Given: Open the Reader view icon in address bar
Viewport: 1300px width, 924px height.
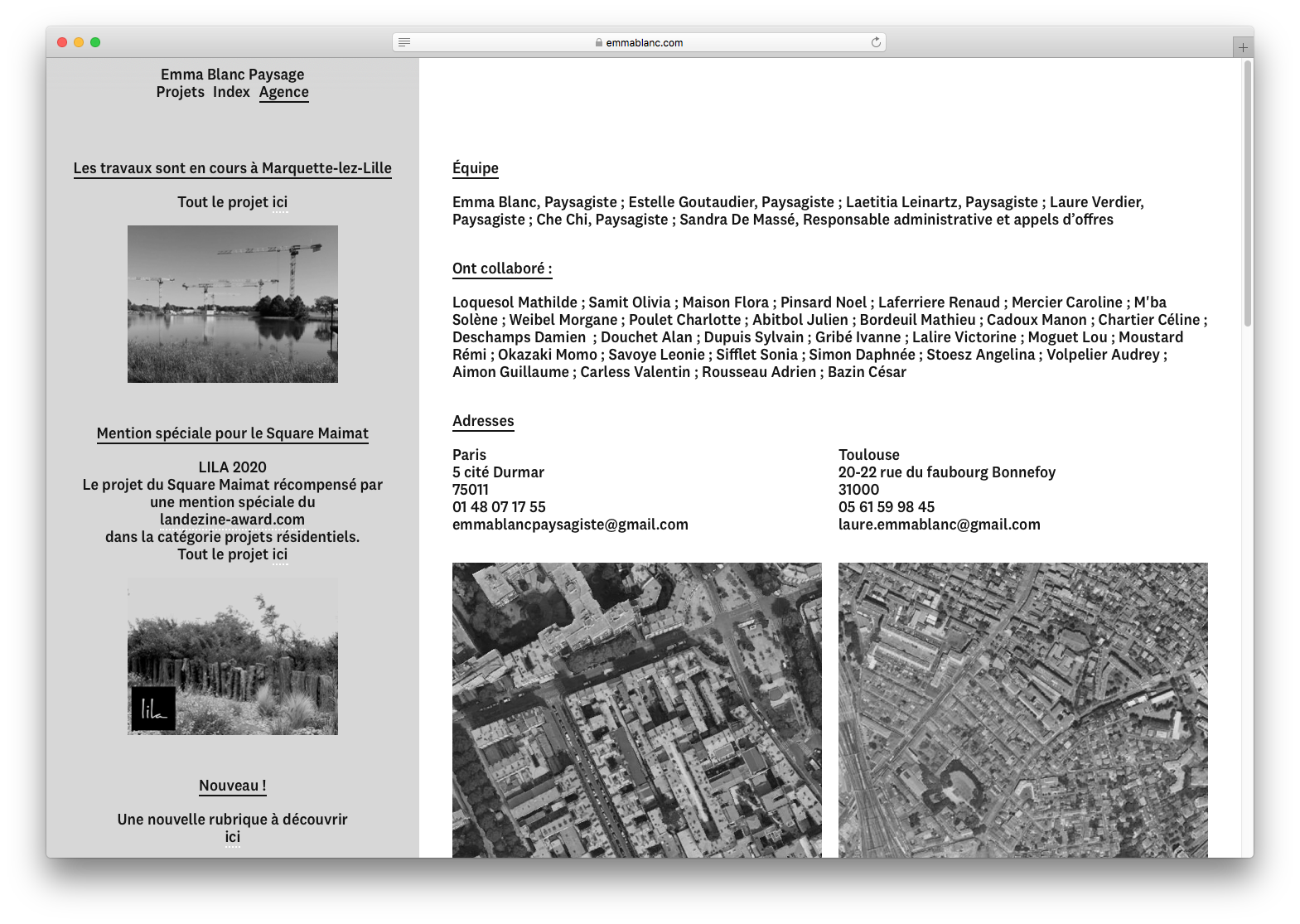Looking at the screenshot, I should 404,42.
